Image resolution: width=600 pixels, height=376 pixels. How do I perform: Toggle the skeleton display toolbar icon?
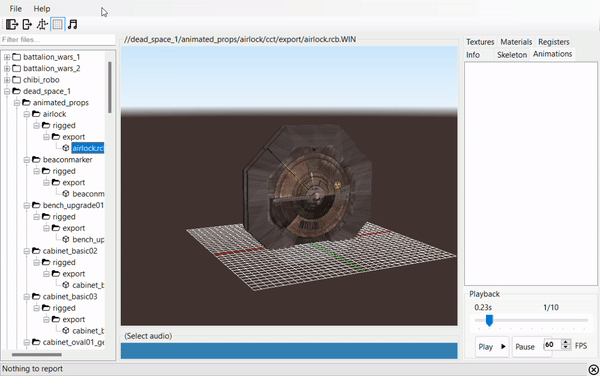[42, 24]
